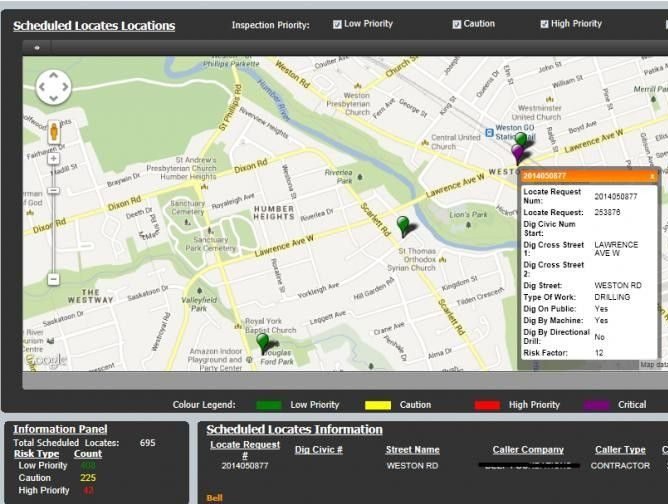This screenshot has width=668, height=504.
Task: Sort by Caller Type column header
Action: 620,450
